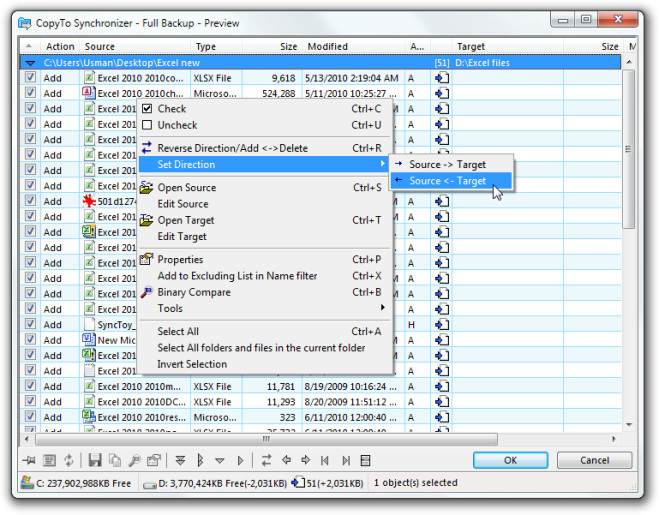
Task: Click the jump-to-last toolbar icon
Action: (346, 461)
